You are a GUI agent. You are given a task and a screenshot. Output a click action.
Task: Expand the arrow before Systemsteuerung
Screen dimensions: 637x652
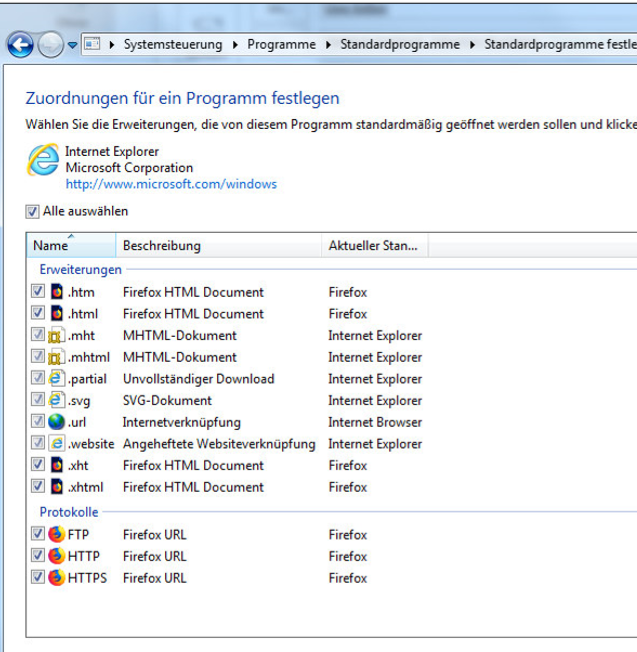pos(111,44)
